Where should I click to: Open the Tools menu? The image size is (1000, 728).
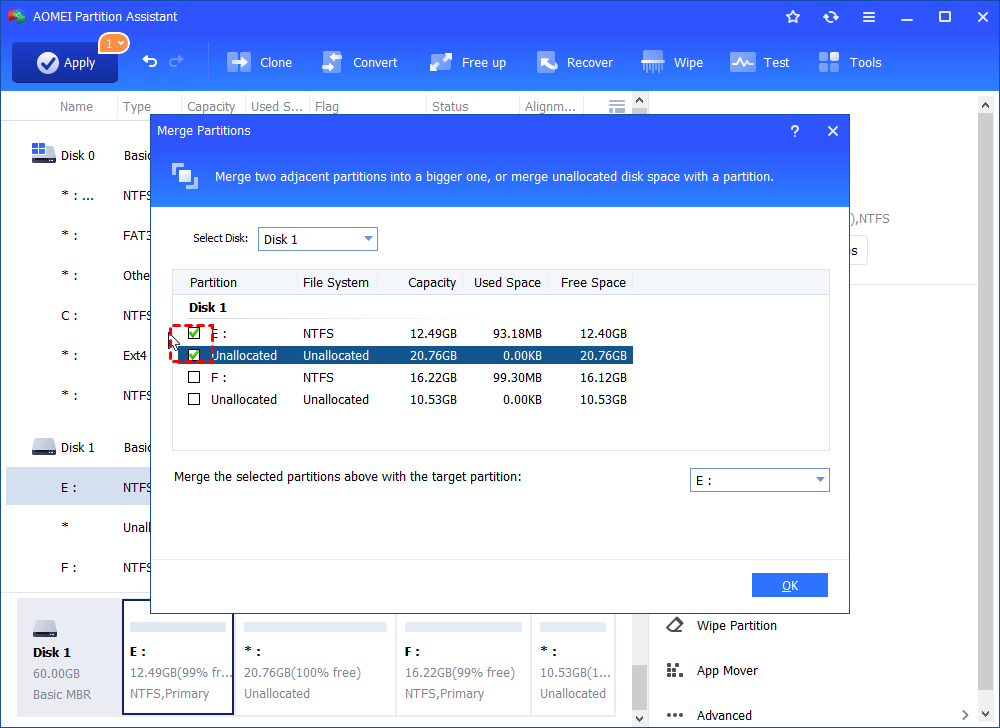(849, 62)
